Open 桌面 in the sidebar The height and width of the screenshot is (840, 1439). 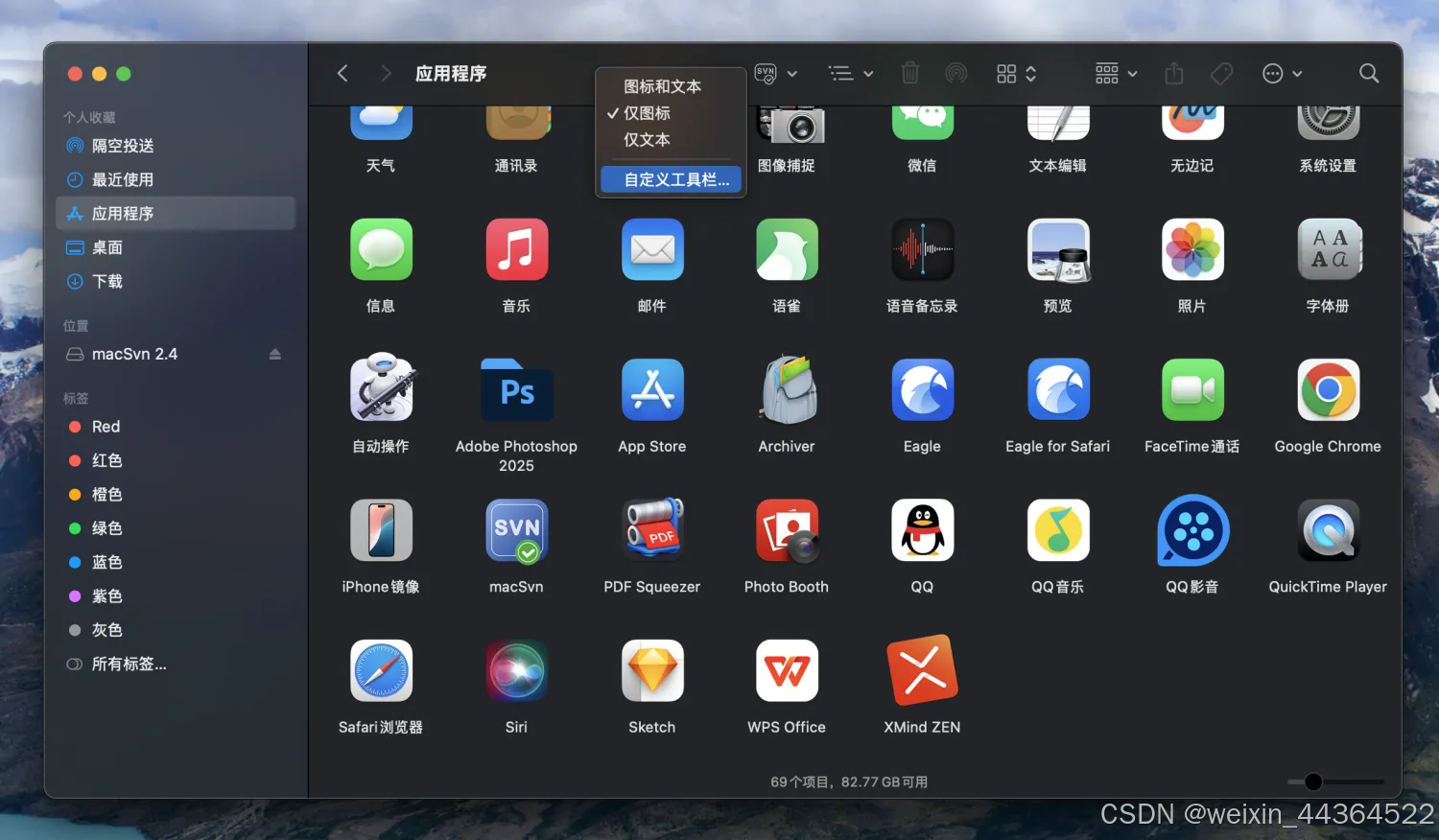(x=176, y=247)
